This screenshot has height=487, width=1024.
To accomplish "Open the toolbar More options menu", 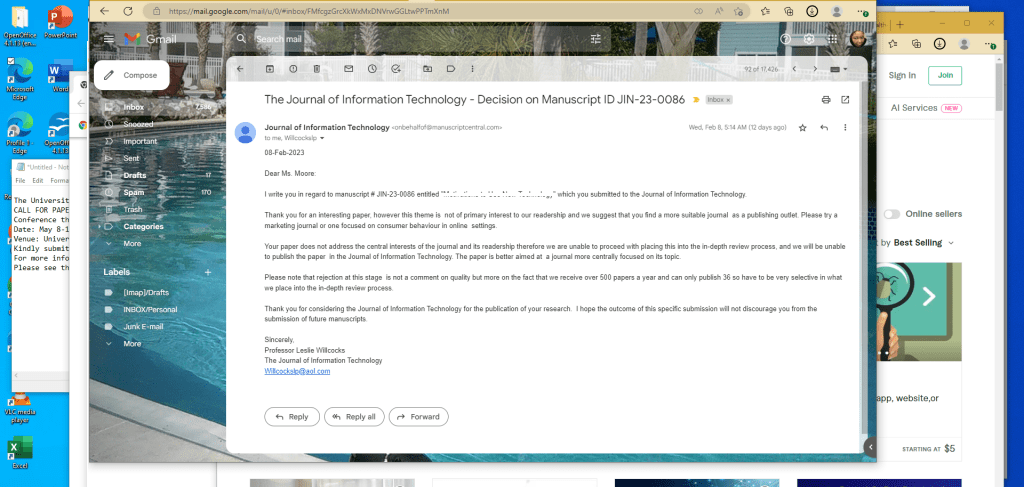I will pyautogui.click(x=473, y=69).
